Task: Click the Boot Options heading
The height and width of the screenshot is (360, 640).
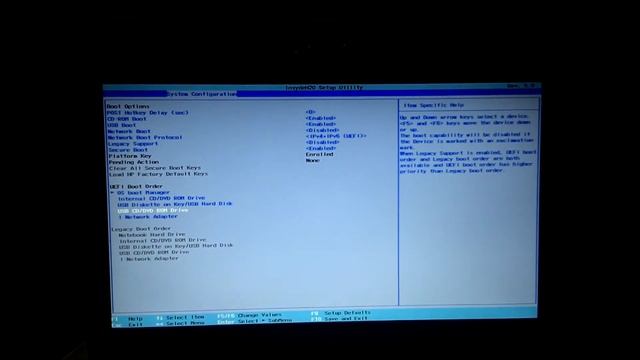Action: (x=128, y=106)
